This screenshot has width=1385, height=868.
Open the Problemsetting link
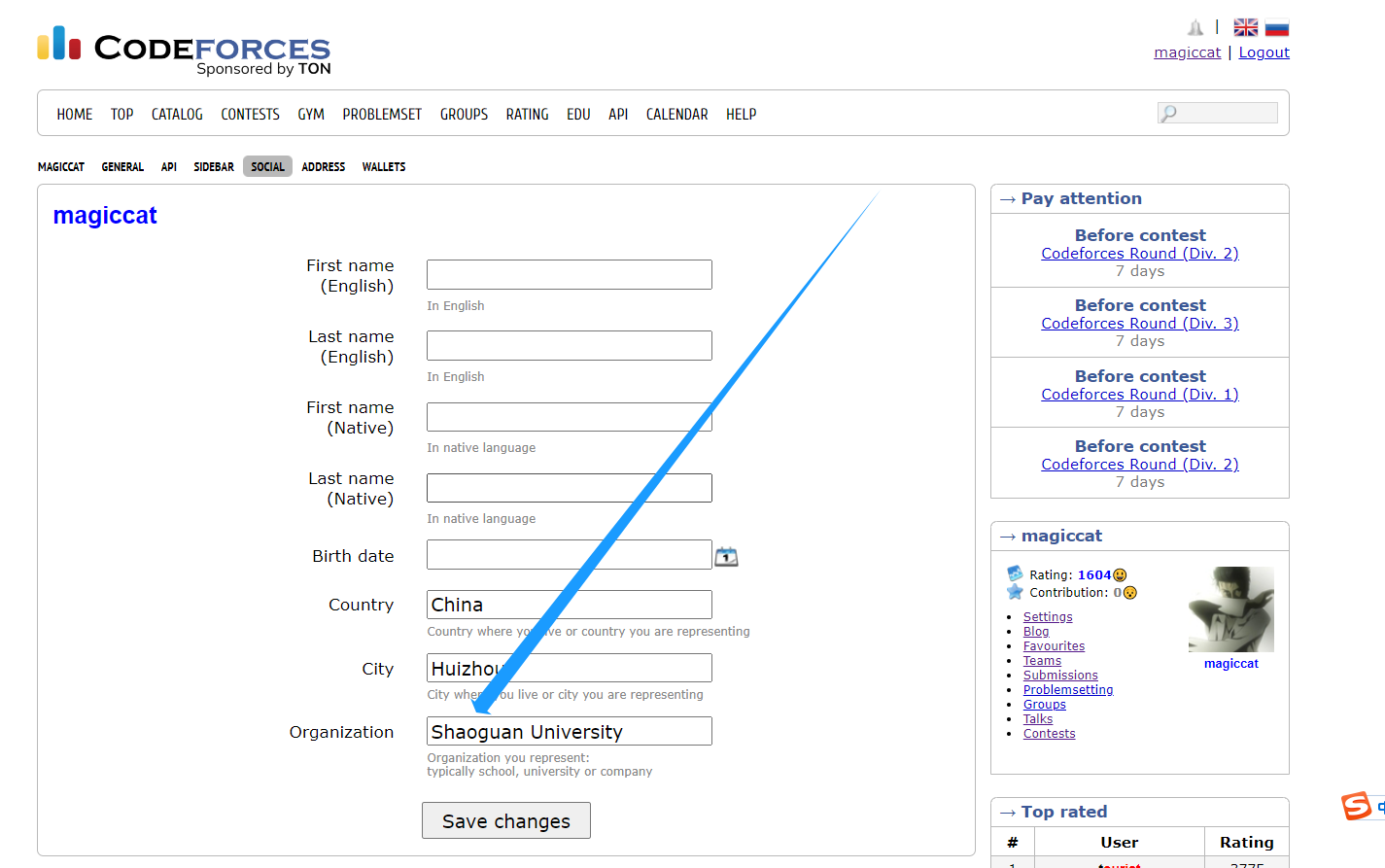tap(1068, 690)
